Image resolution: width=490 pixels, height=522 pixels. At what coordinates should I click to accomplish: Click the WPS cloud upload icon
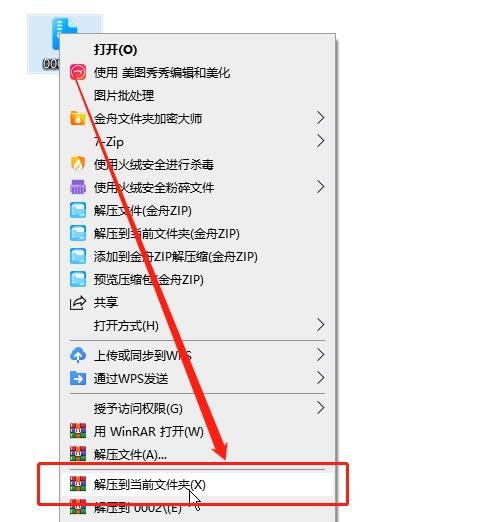pyautogui.click(x=78, y=355)
